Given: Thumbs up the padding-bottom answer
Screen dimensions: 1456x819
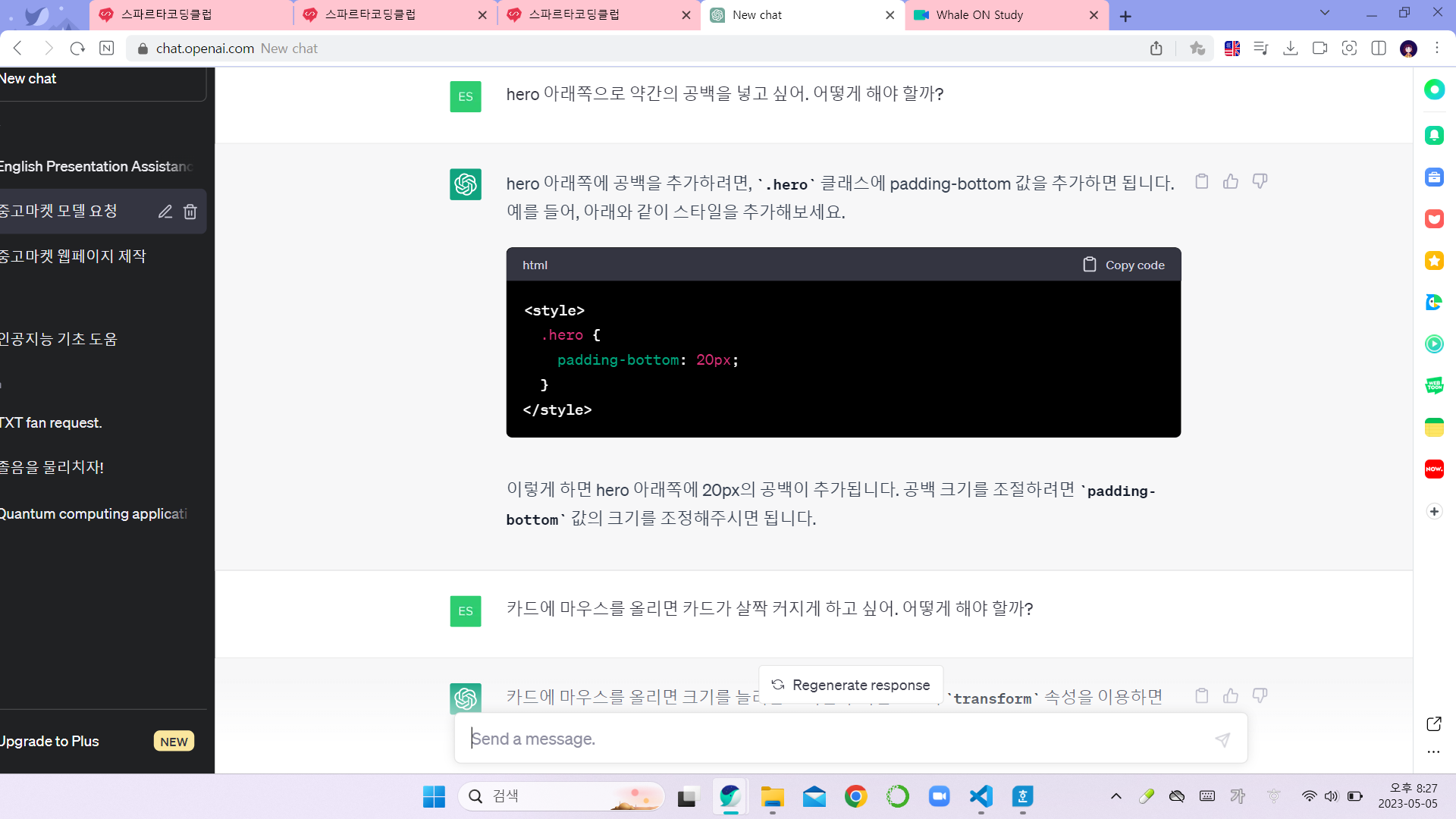Looking at the screenshot, I should coord(1231,181).
